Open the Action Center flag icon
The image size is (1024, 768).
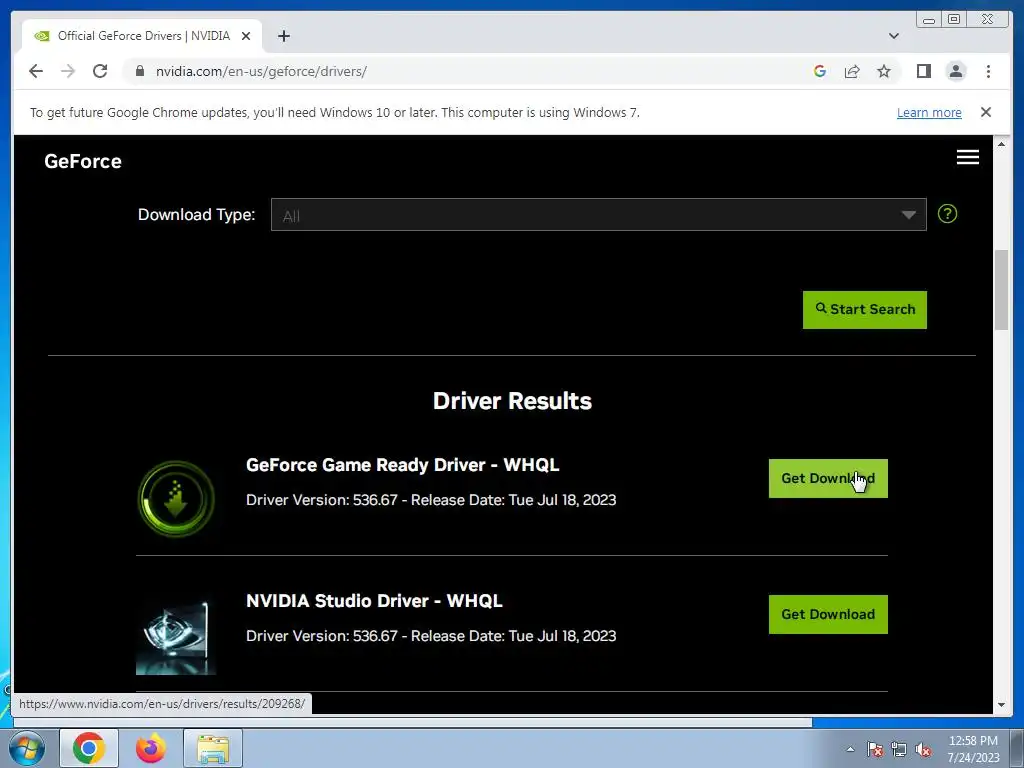[875, 749]
